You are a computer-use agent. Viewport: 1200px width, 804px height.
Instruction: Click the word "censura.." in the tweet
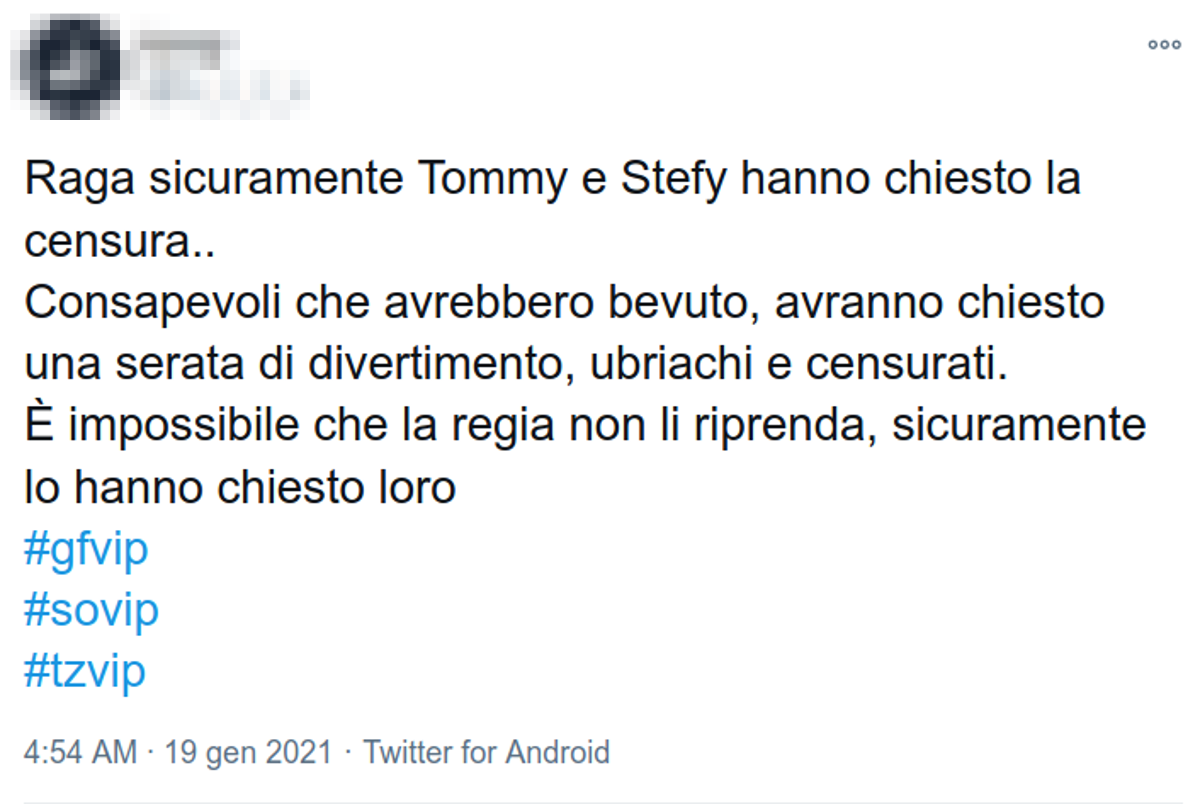pos(120,242)
